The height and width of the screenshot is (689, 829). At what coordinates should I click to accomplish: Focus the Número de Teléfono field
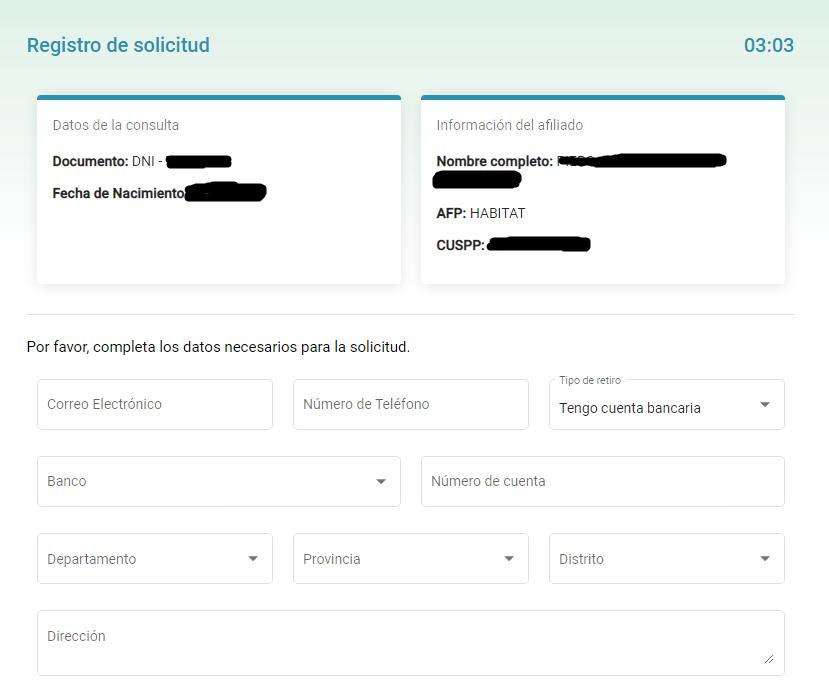[410, 404]
